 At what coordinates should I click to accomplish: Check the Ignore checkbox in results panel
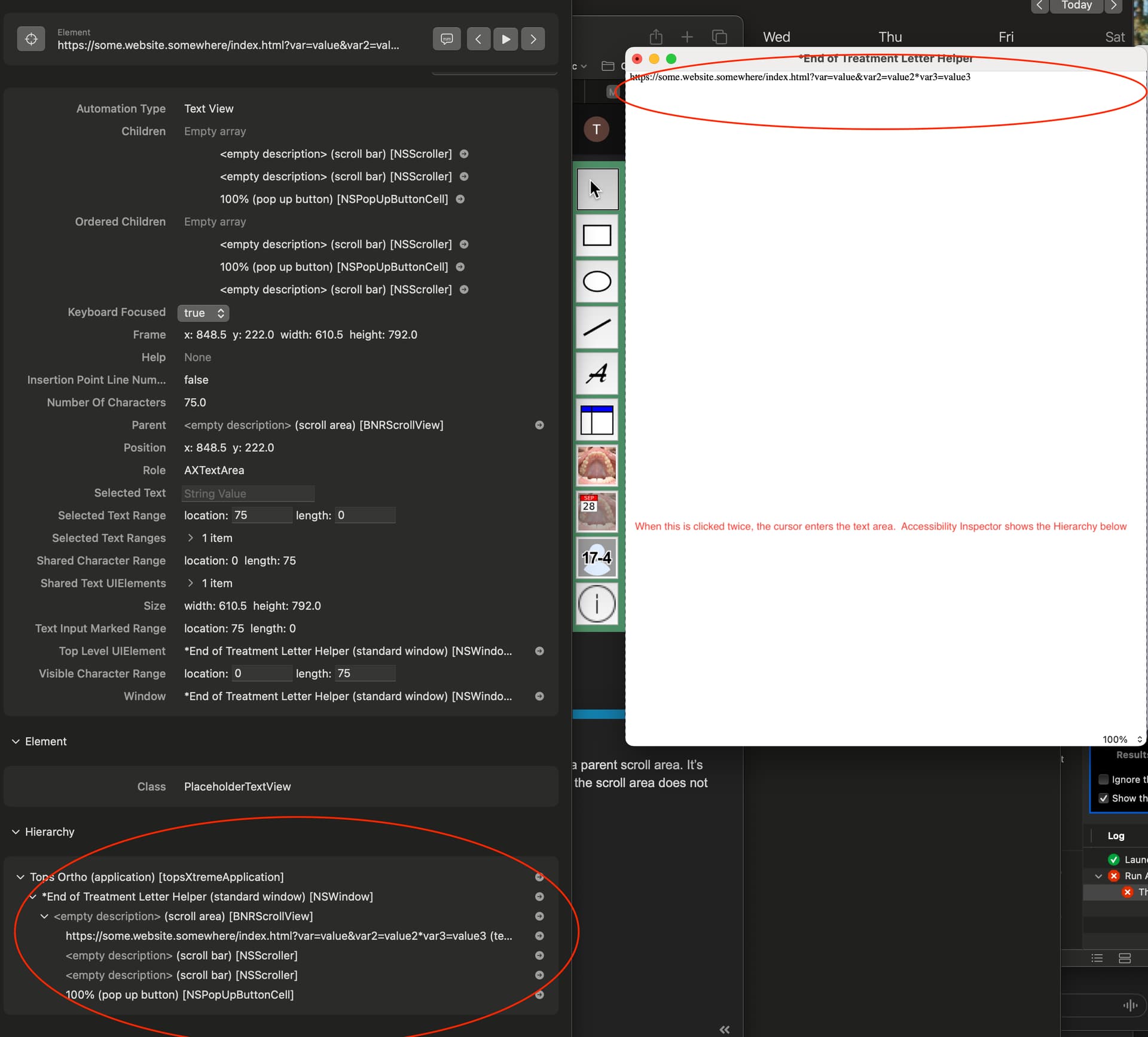click(x=1104, y=779)
